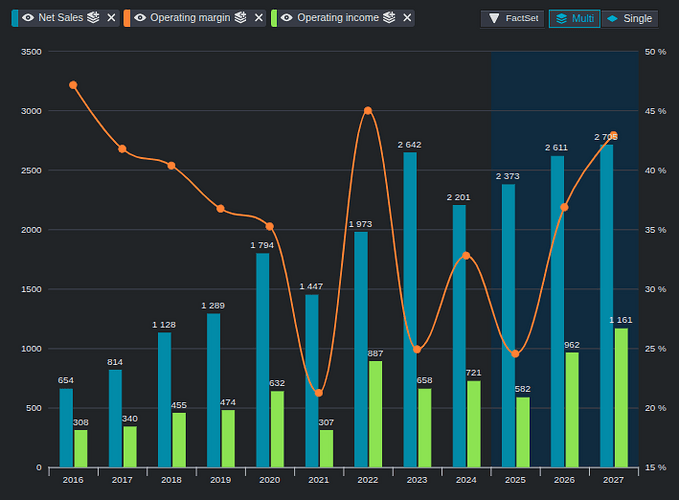679x500 pixels.
Task: Remove the Operating income series
Action: click(407, 18)
